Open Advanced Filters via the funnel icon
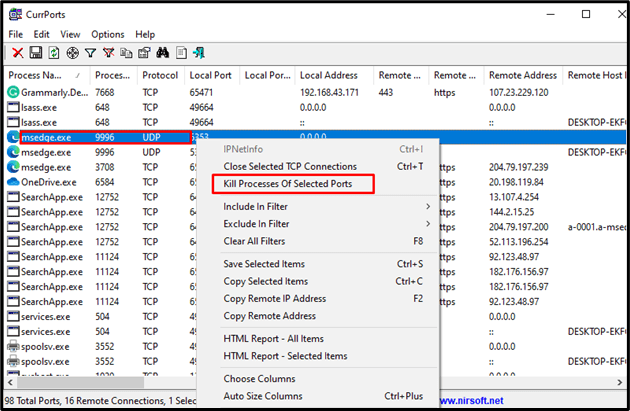This screenshot has width=630, height=411. [90, 53]
